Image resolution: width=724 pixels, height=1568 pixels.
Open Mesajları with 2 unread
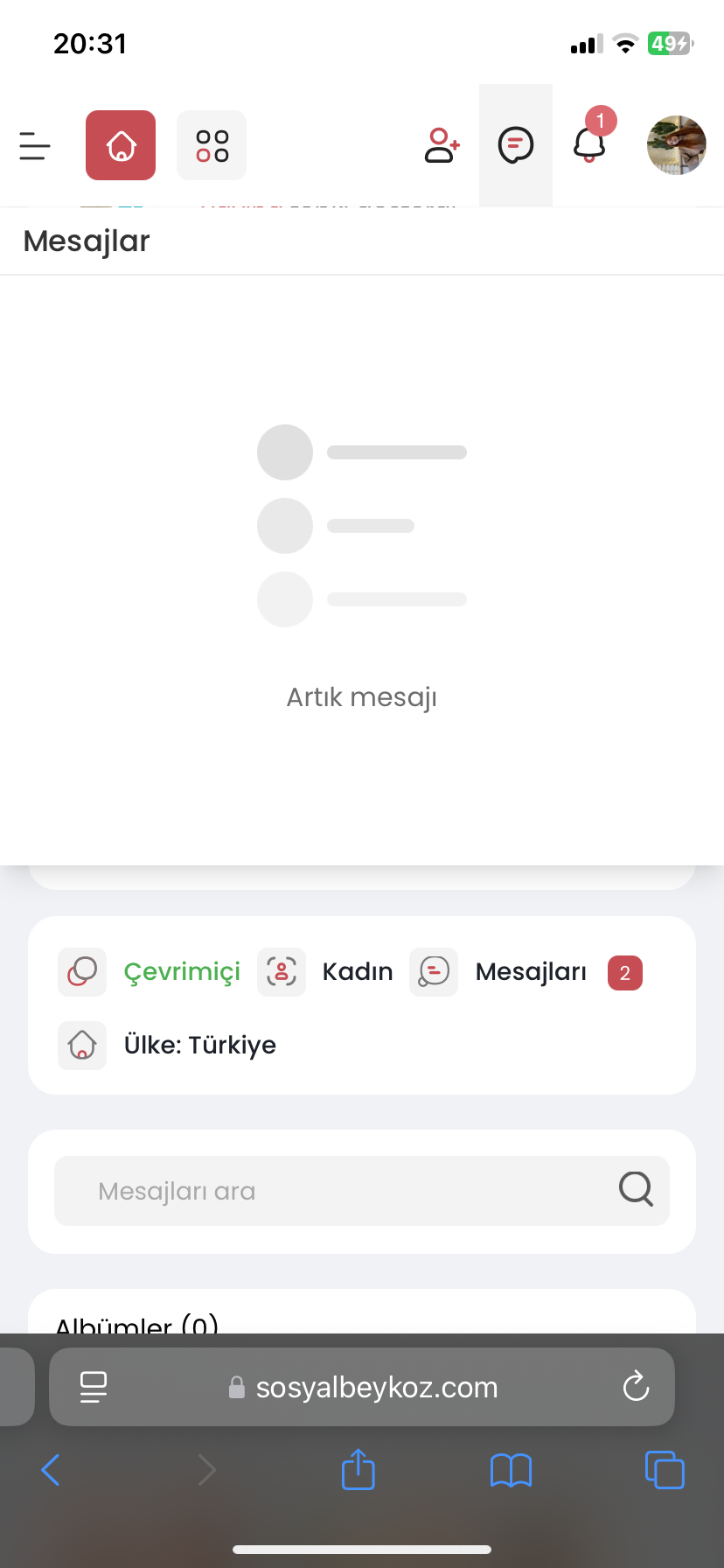531,972
